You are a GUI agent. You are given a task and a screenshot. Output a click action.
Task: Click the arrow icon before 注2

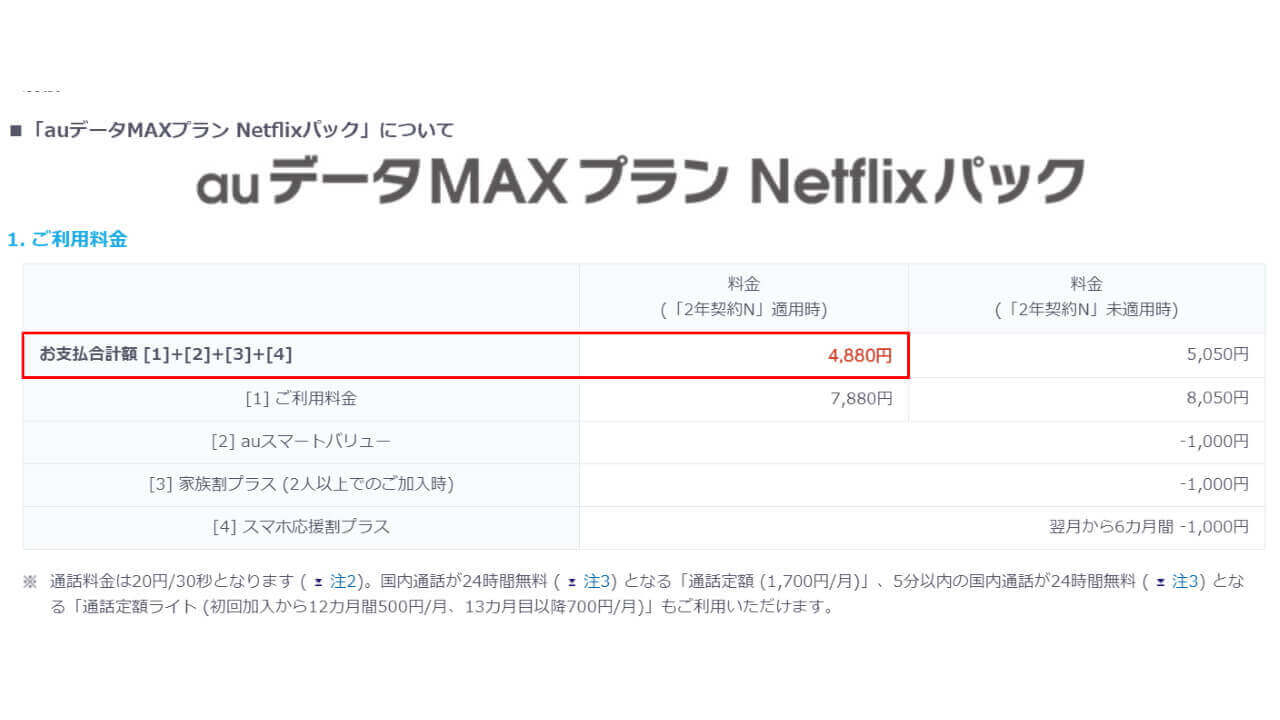point(319,582)
